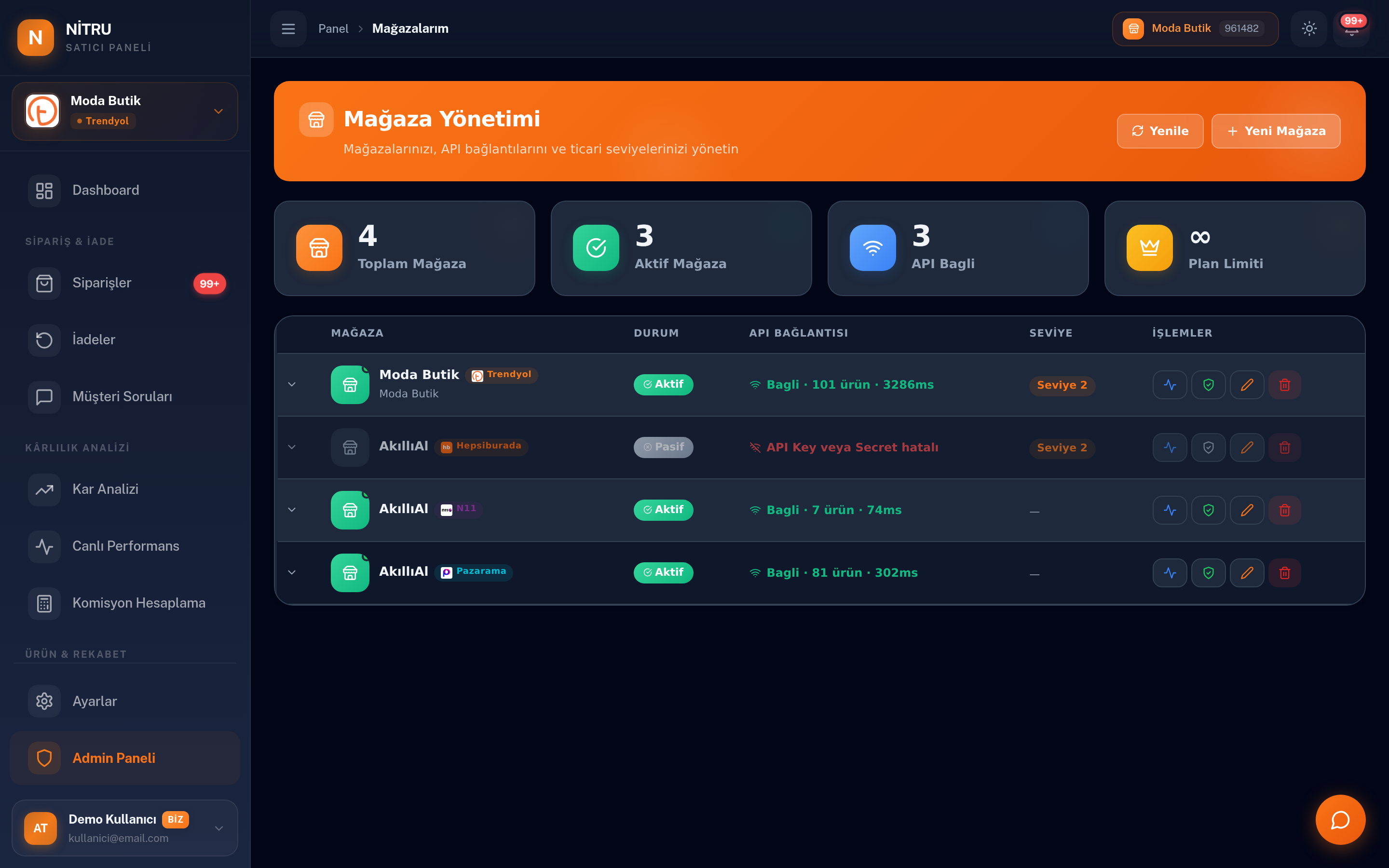Click 'Bagli · 7 ürün · 74ms' text
The image size is (1389, 868).
point(833,510)
